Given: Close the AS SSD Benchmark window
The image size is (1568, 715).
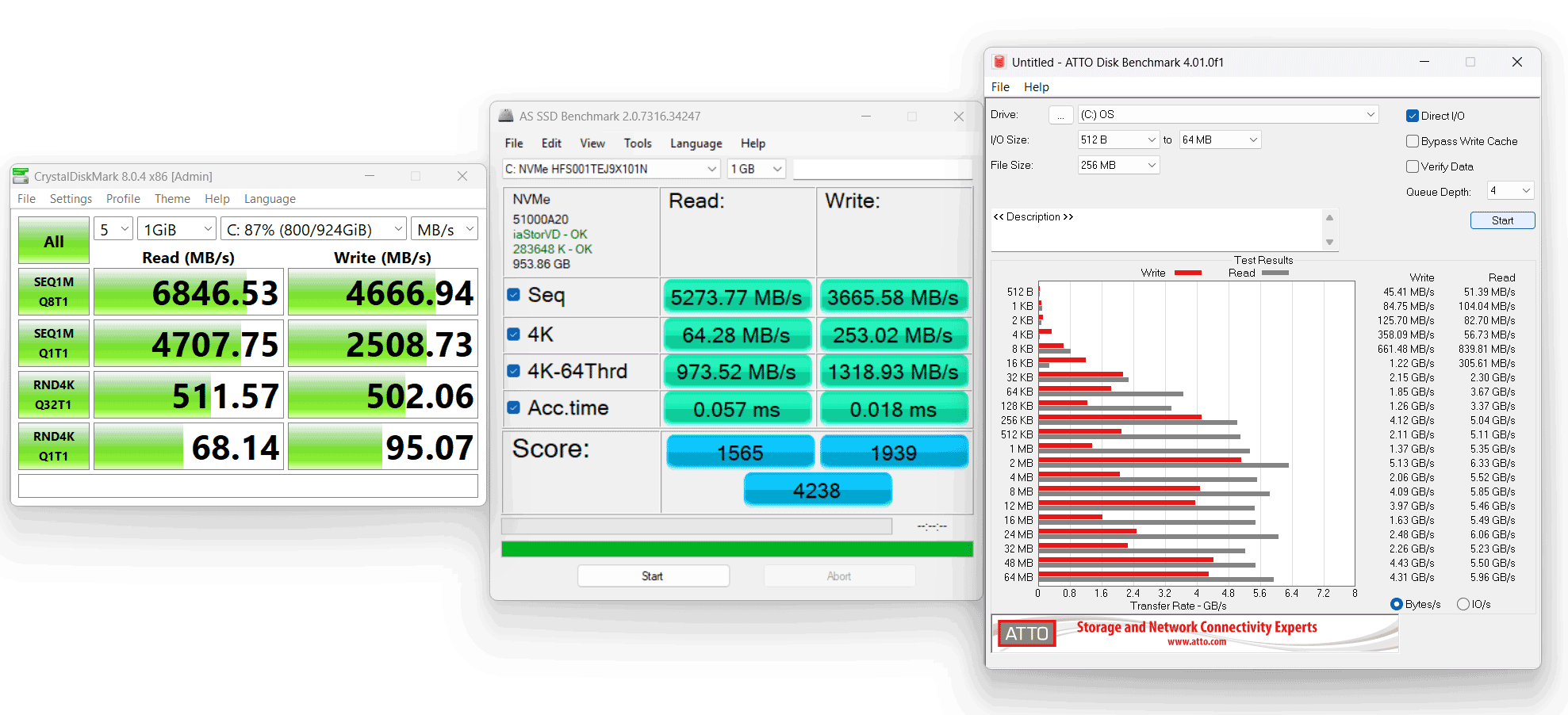Looking at the screenshot, I should click(959, 117).
